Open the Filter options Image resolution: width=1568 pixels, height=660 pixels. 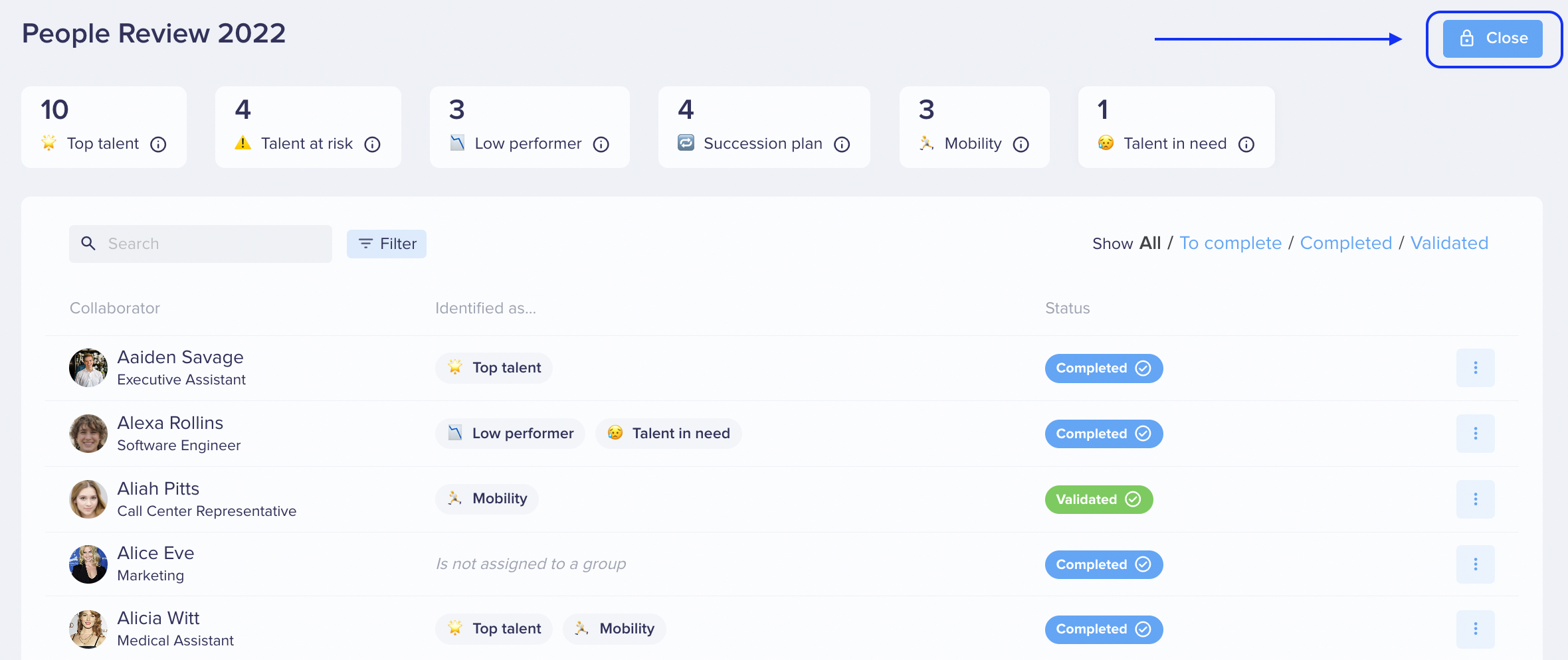[387, 244]
